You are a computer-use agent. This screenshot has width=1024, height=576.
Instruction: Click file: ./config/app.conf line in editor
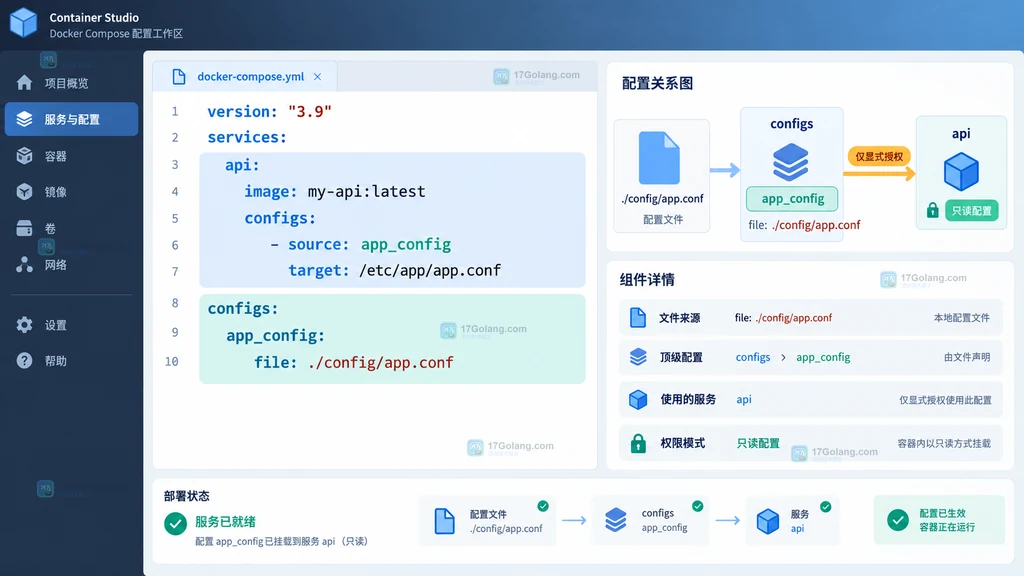point(353,362)
